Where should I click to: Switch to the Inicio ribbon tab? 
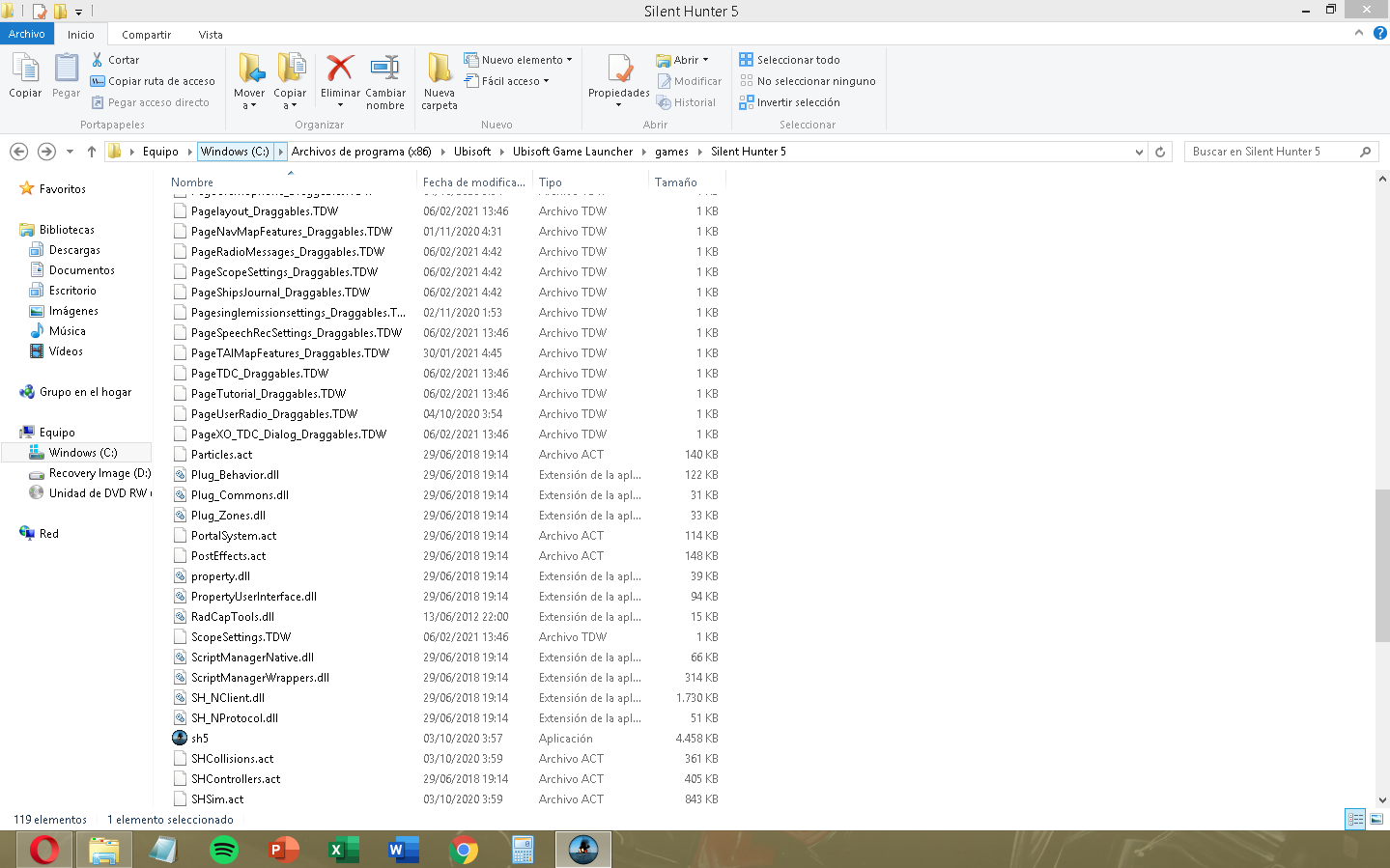point(81,35)
